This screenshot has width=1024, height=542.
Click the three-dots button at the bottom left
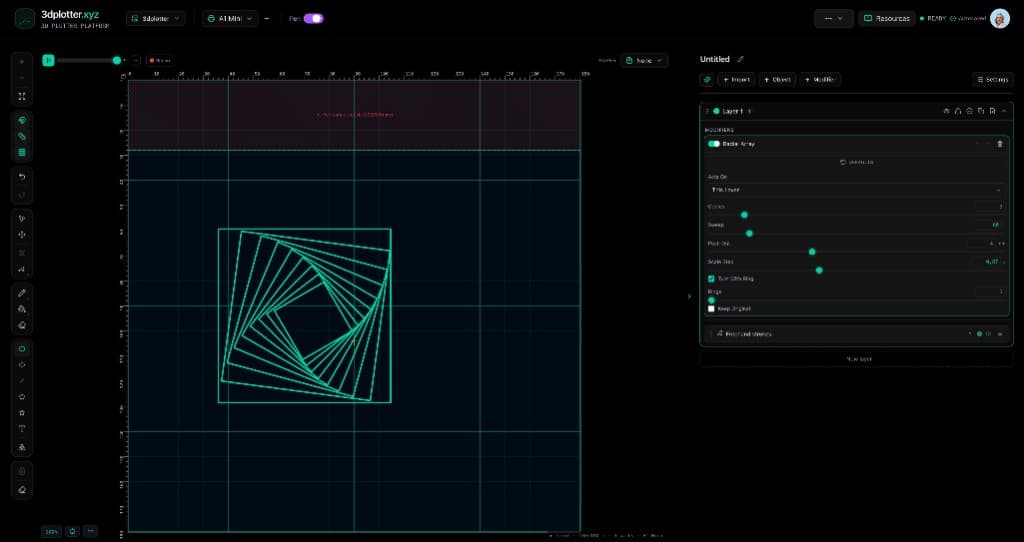click(x=91, y=532)
